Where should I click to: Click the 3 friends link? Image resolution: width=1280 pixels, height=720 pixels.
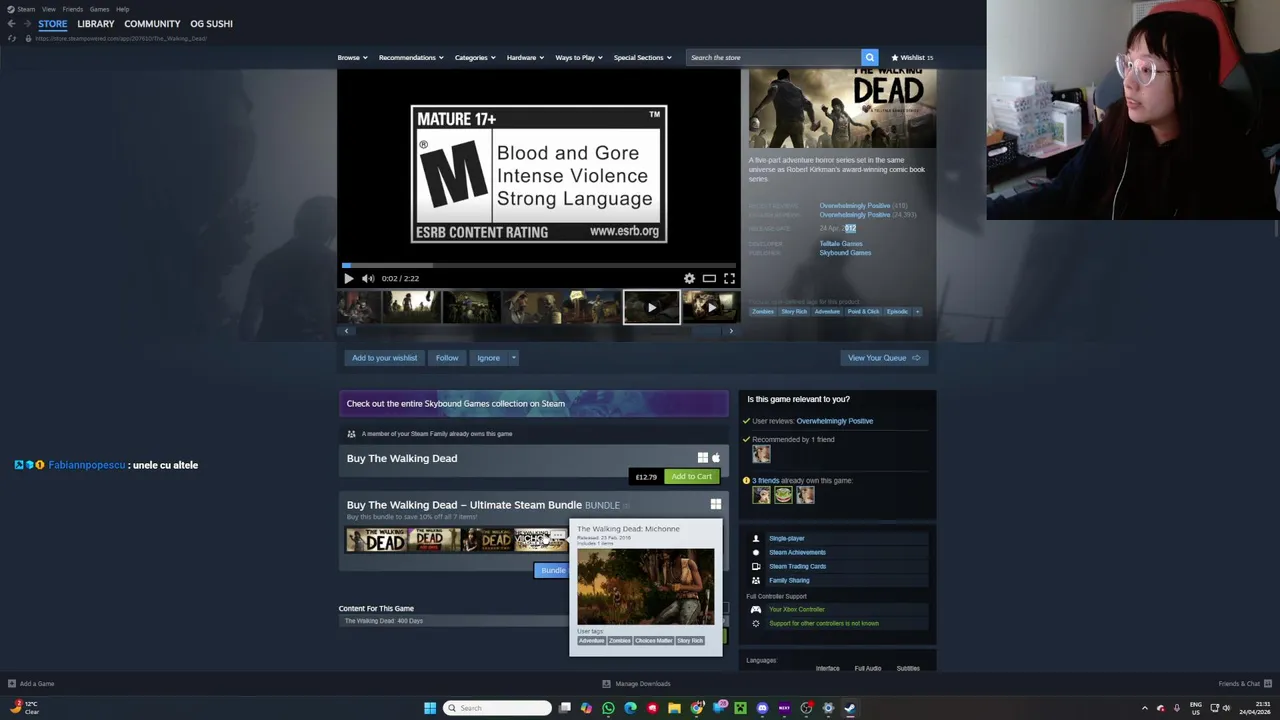coord(765,480)
